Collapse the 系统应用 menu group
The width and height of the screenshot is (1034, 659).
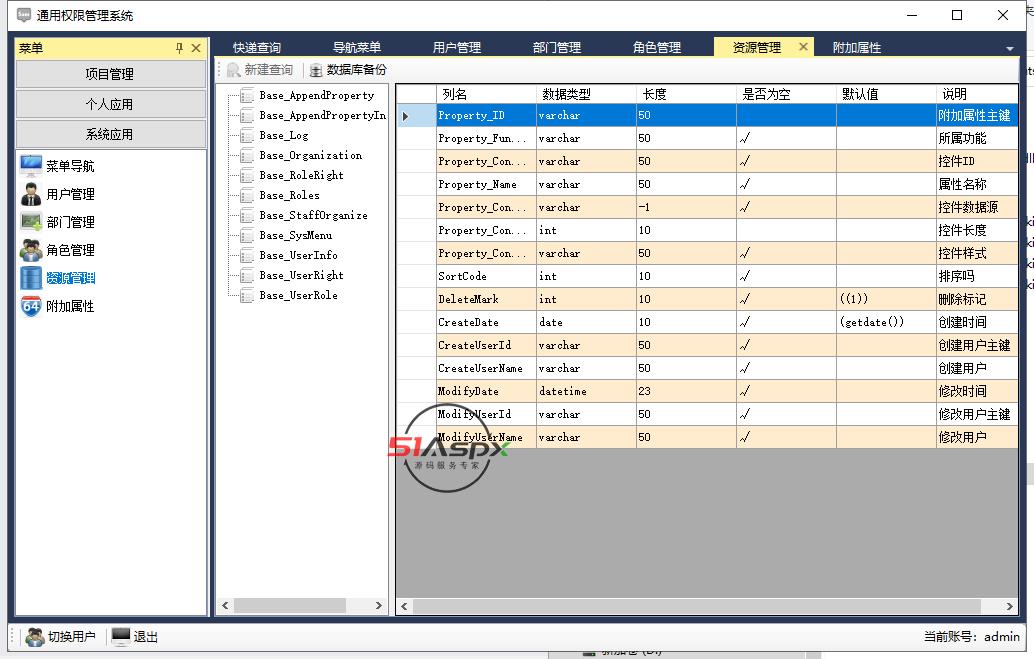110,135
